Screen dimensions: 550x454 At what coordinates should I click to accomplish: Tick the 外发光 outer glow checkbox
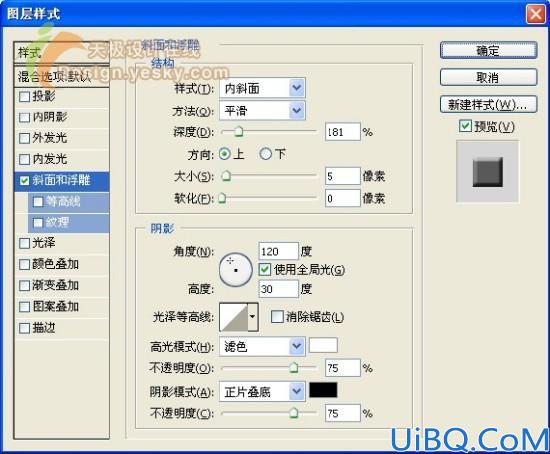[x=24, y=138]
